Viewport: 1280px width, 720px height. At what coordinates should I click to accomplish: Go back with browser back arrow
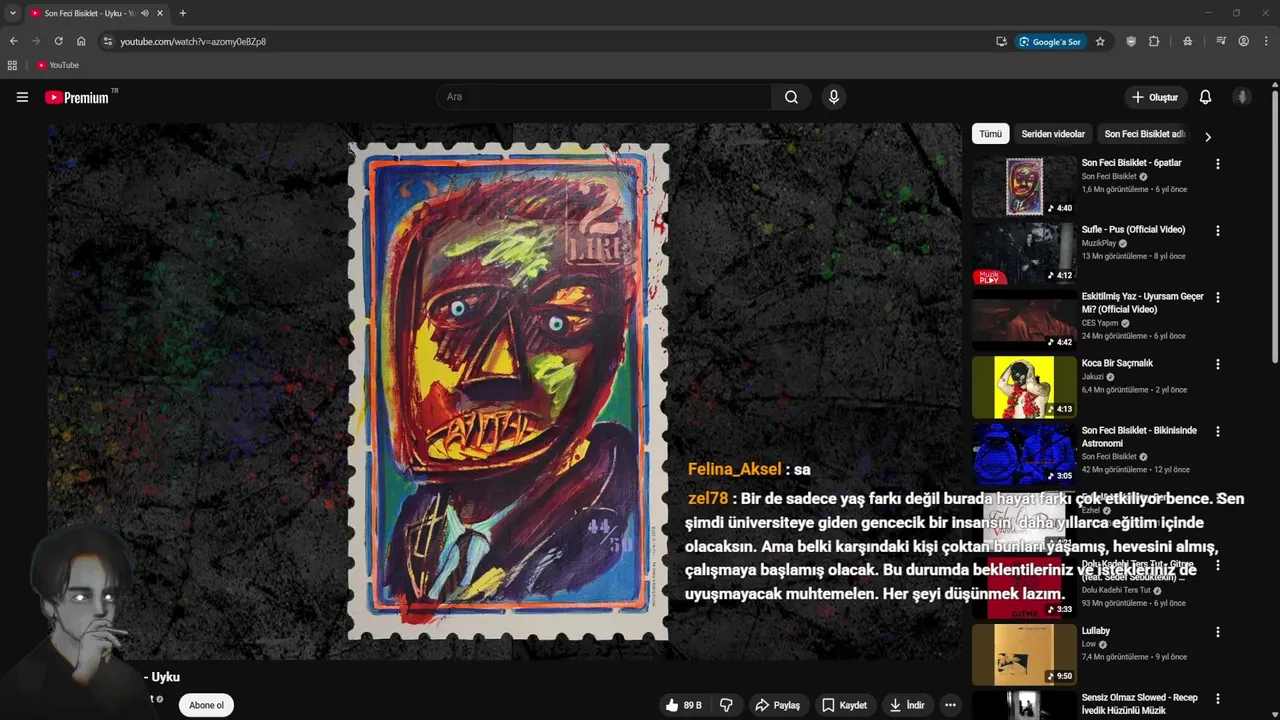[x=13, y=41]
